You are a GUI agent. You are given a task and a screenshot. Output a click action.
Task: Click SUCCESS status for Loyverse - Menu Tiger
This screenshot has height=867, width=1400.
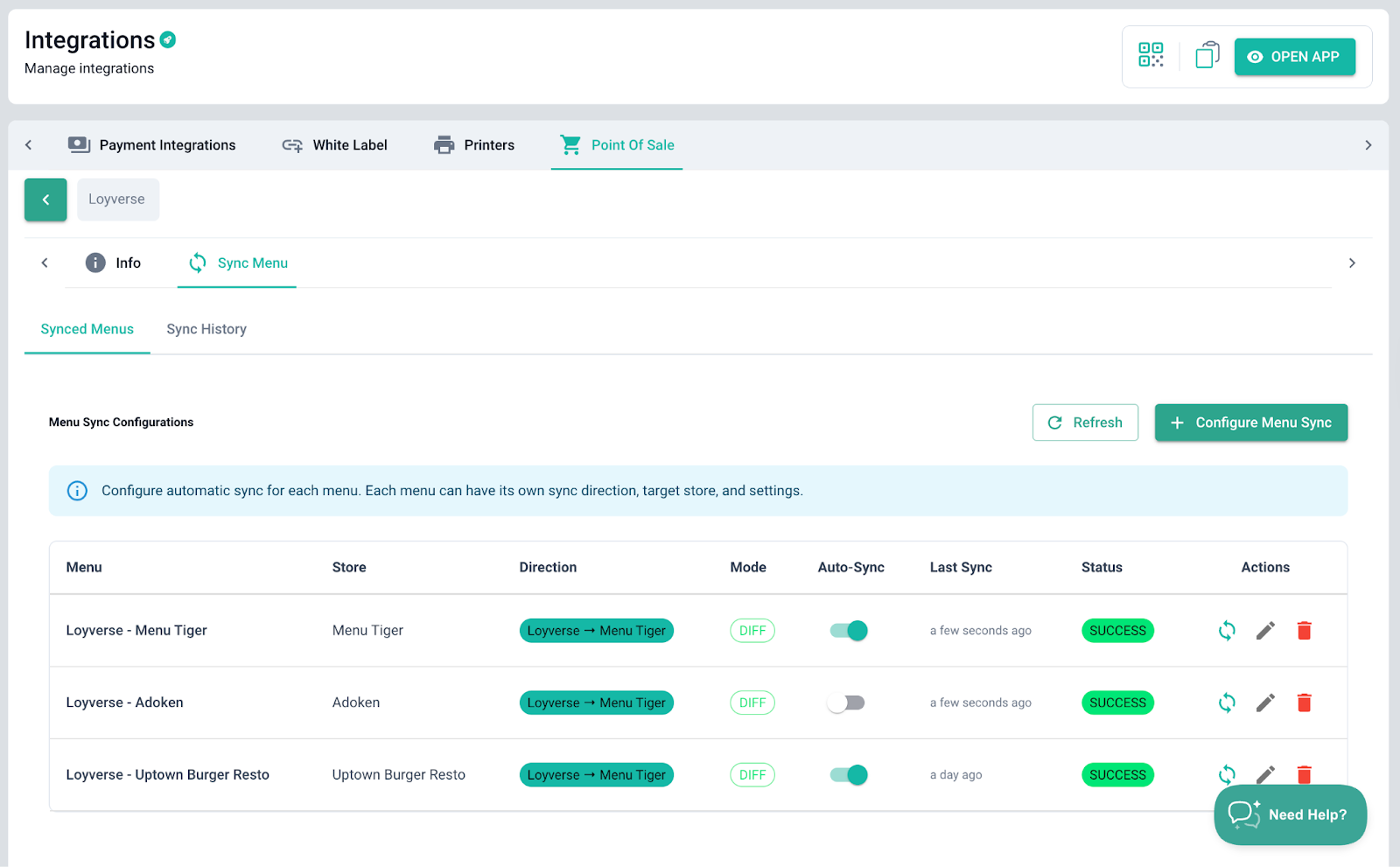point(1117,631)
